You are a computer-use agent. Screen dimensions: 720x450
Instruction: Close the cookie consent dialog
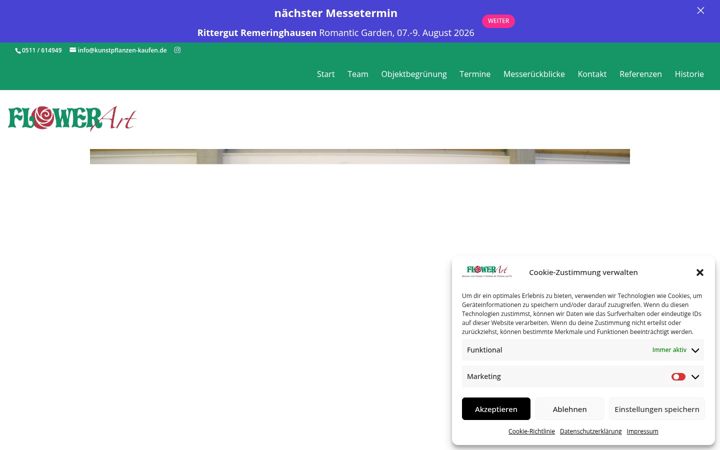pyautogui.click(x=700, y=272)
